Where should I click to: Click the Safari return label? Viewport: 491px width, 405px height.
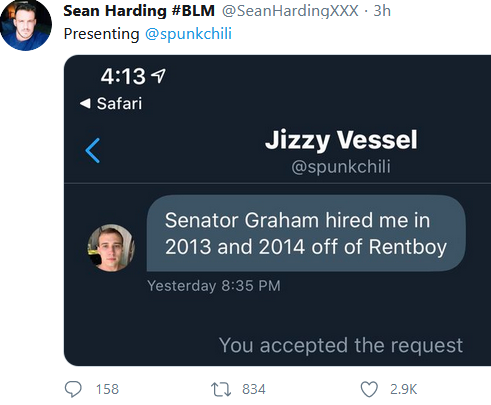click(119, 103)
